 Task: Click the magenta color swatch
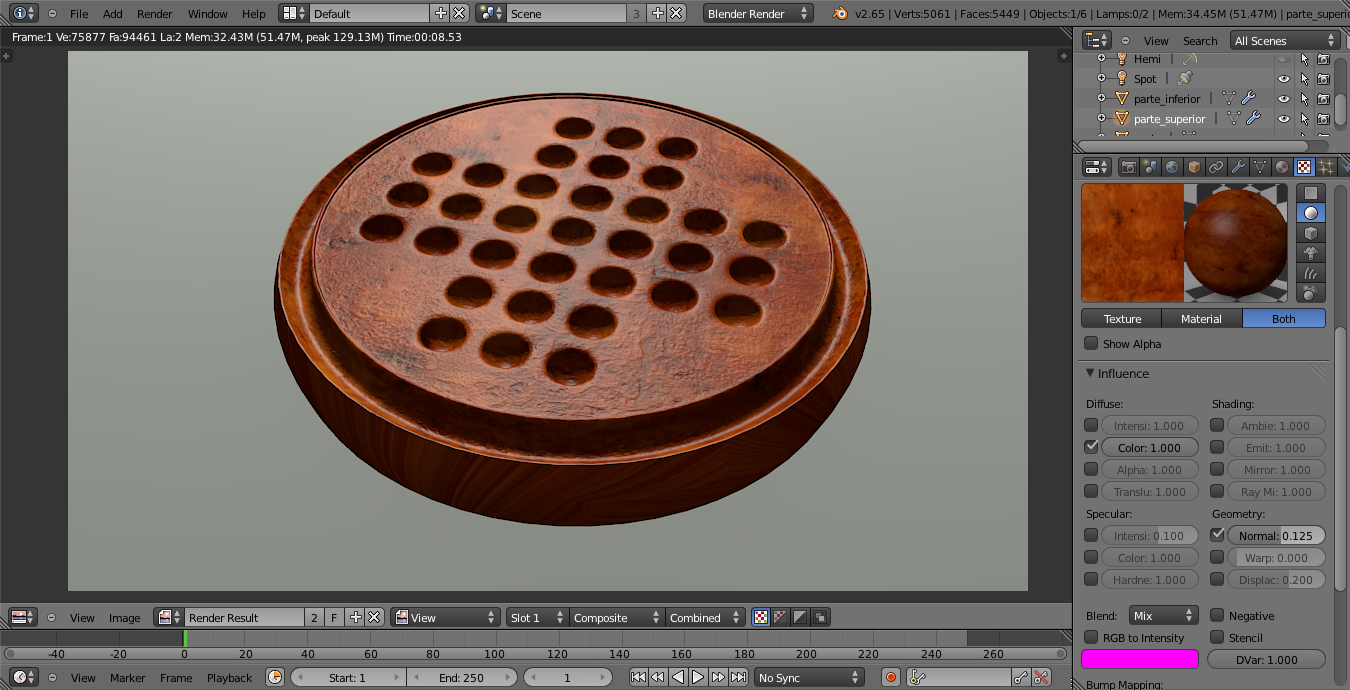click(1139, 659)
